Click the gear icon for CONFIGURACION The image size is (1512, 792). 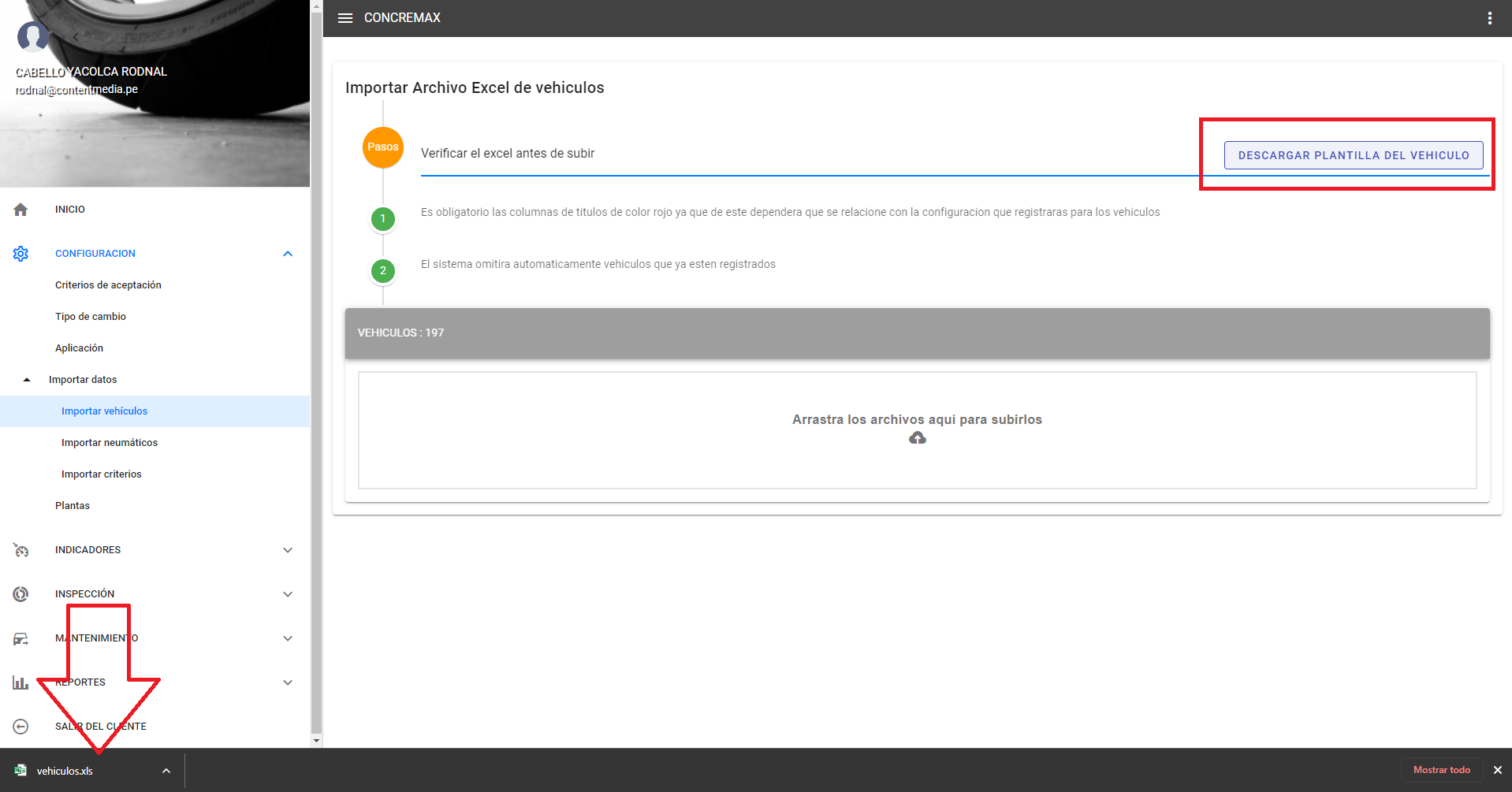[x=20, y=254]
